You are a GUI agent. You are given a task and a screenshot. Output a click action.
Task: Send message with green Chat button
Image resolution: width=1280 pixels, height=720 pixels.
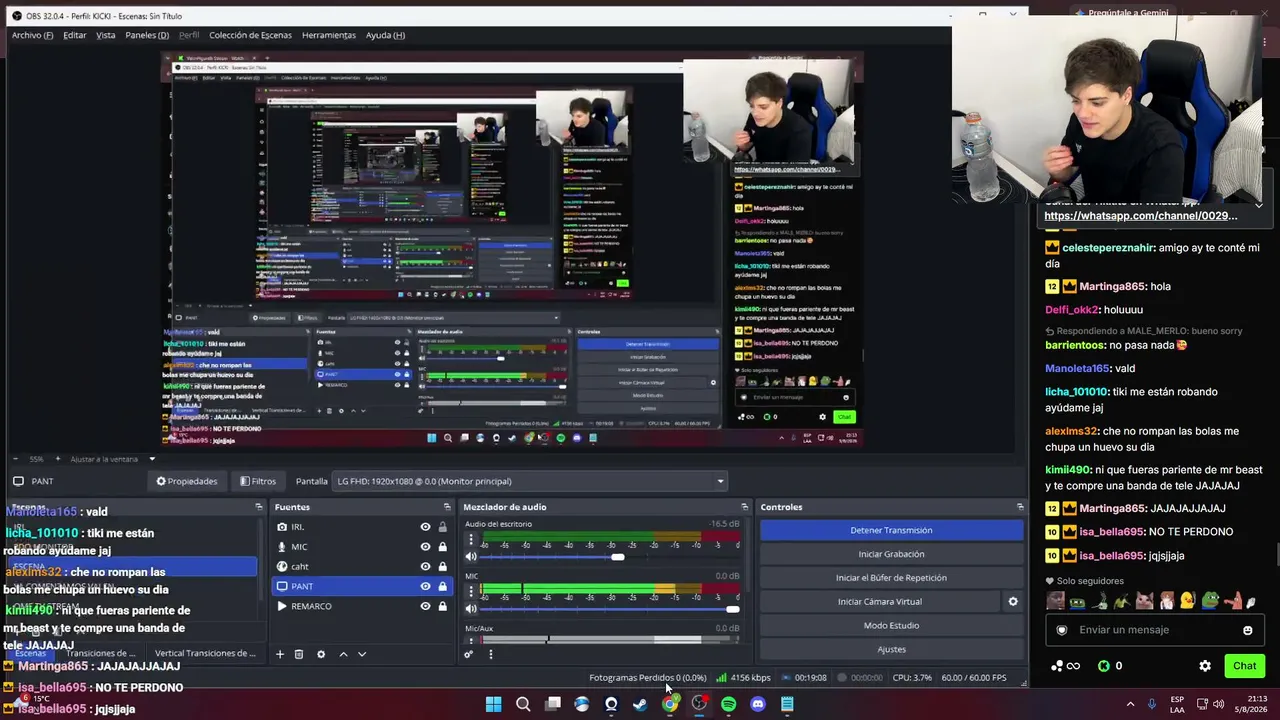(x=1244, y=666)
